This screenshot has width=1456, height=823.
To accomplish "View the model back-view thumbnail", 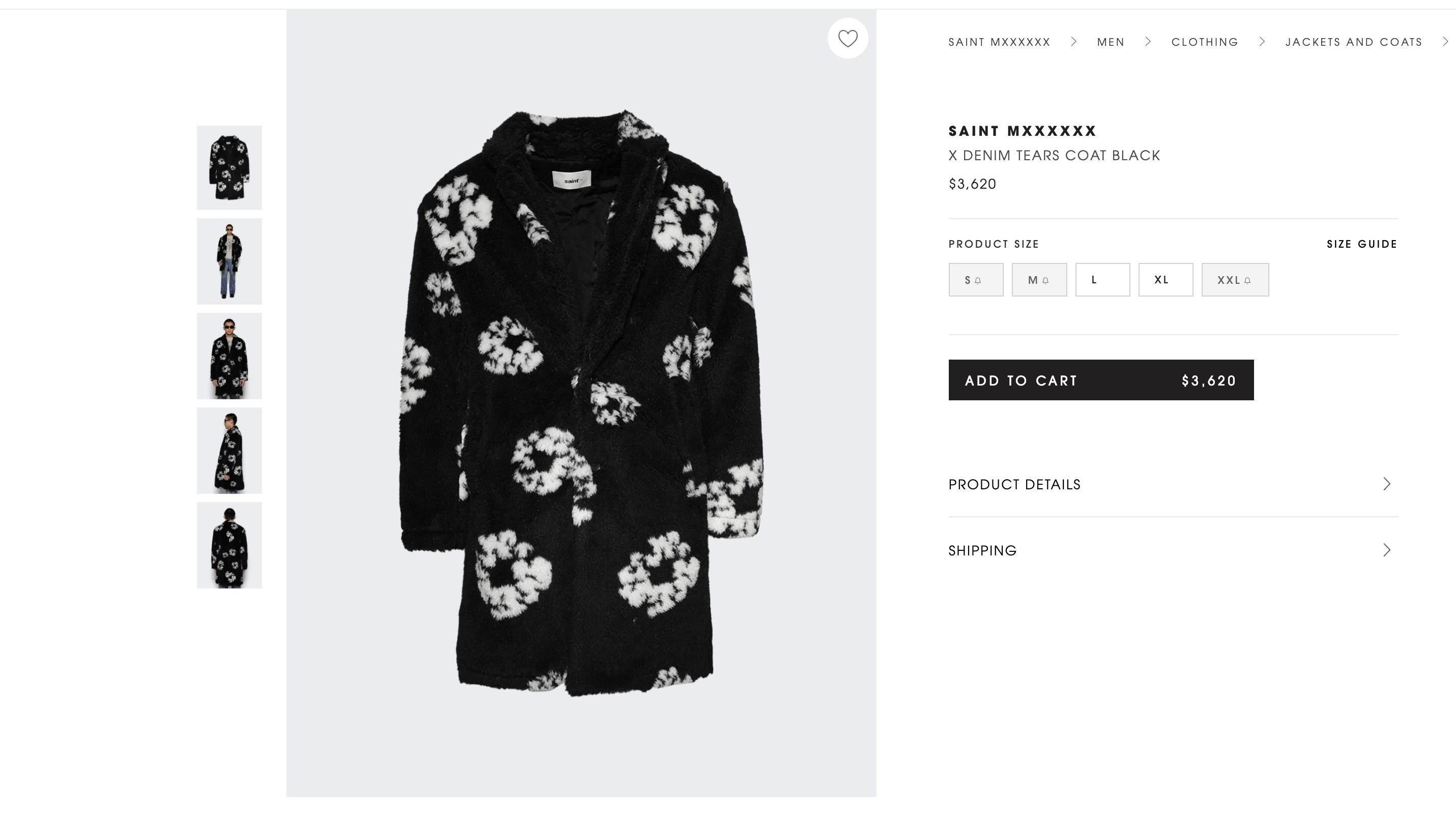I will tap(229, 545).
